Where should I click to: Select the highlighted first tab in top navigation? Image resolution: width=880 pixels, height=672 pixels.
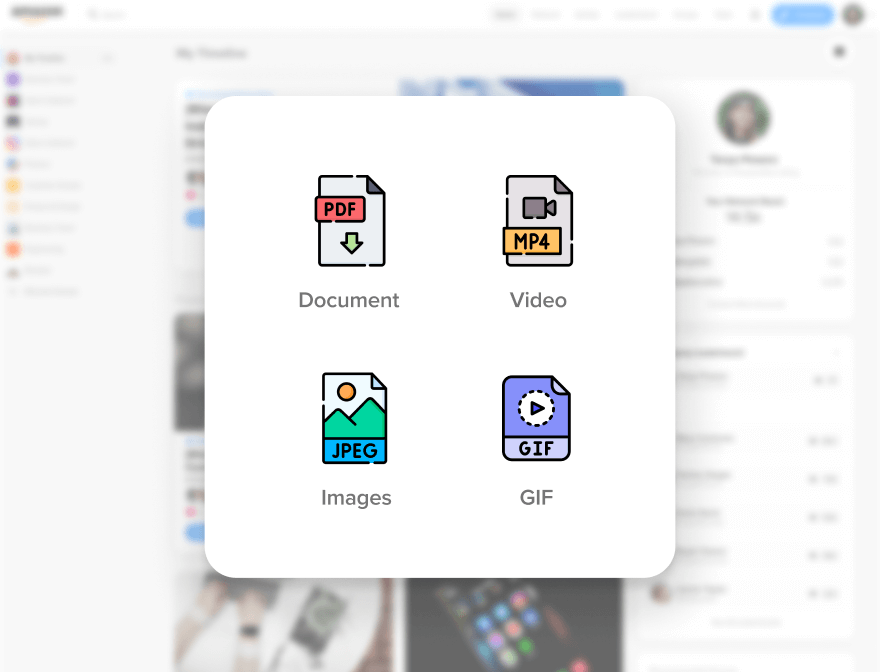pyautogui.click(x=506, y=15)
